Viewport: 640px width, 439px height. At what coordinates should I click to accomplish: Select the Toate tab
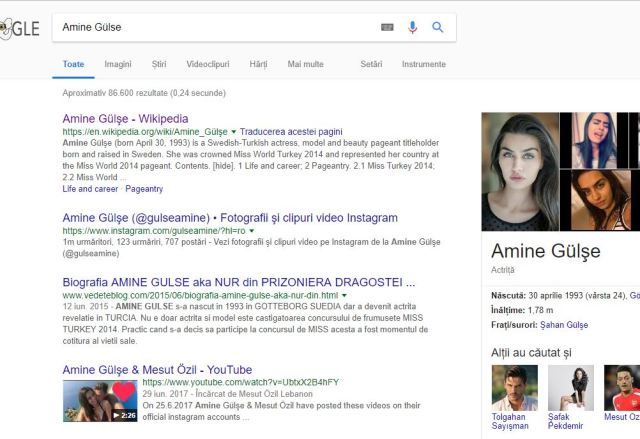(x=73, y=64)
